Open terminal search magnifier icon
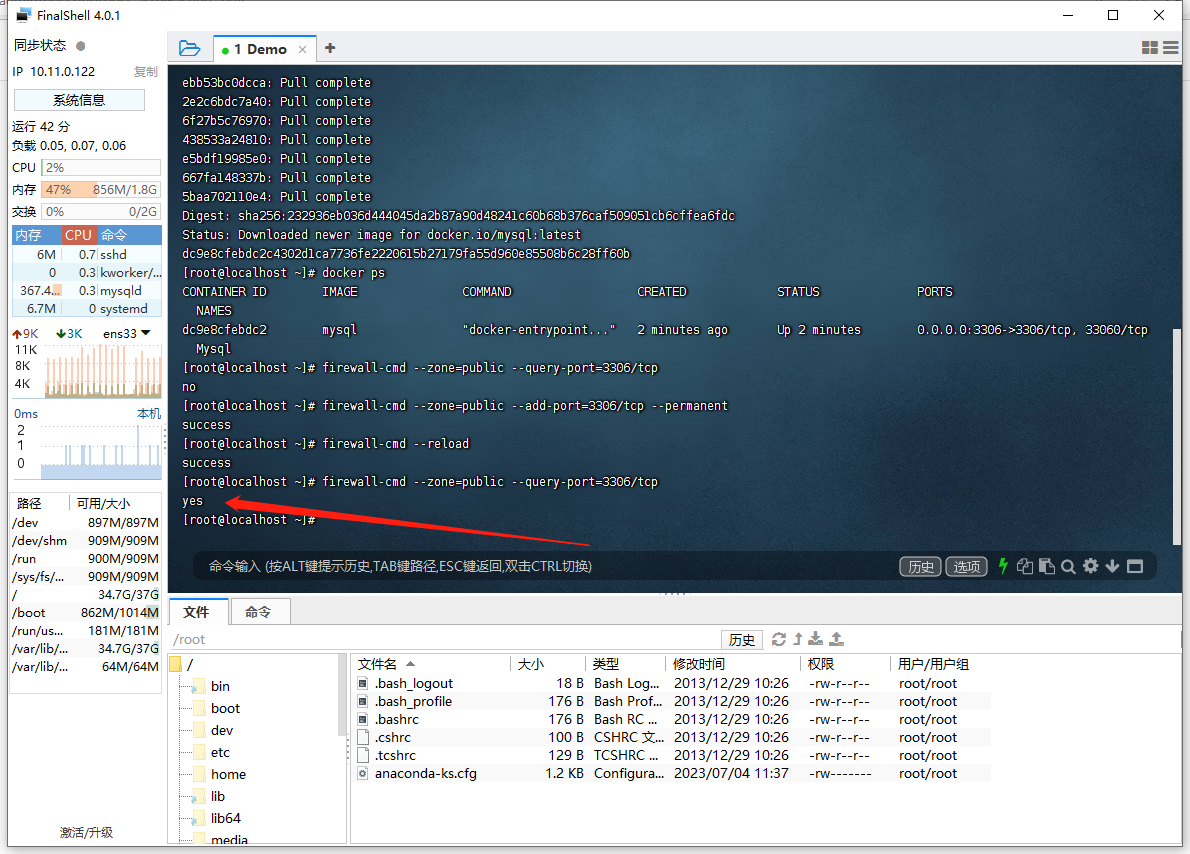Image resolution: width=1190 pixels, height=854 pixels. click(1068, 566)
